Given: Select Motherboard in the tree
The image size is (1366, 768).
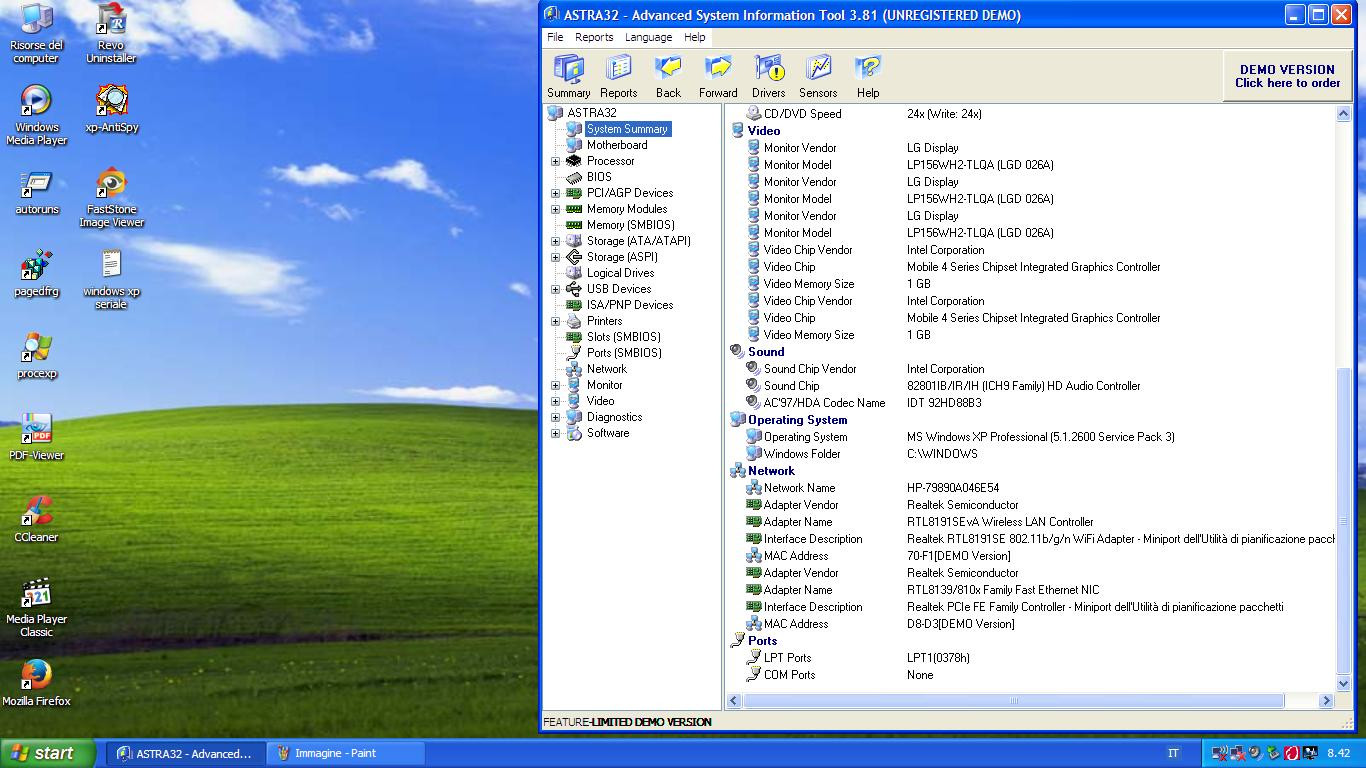Looking at the screenshot, I should pos(616,145).
